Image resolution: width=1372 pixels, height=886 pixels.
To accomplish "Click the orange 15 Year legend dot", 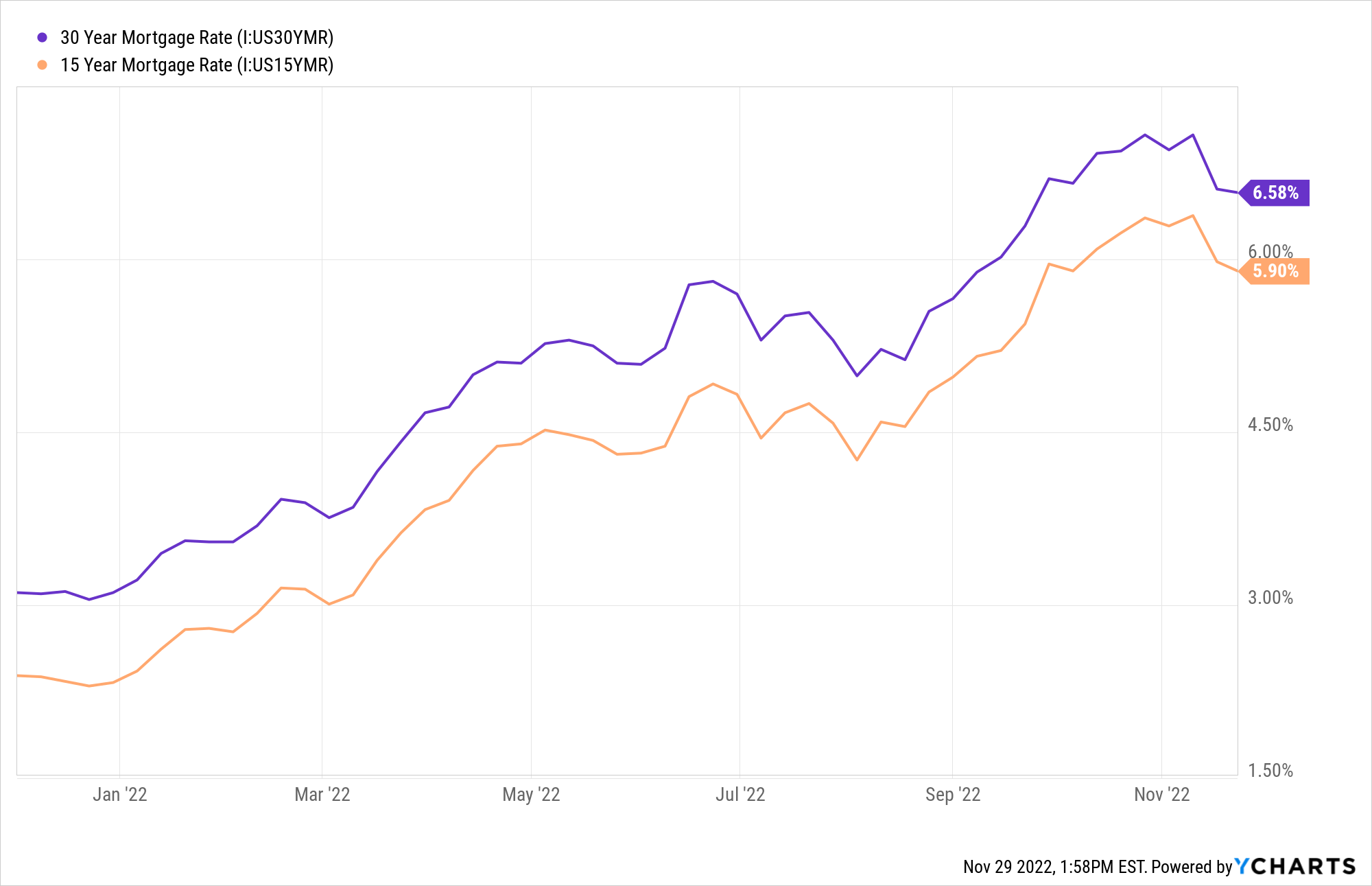I will coord(43,65).
